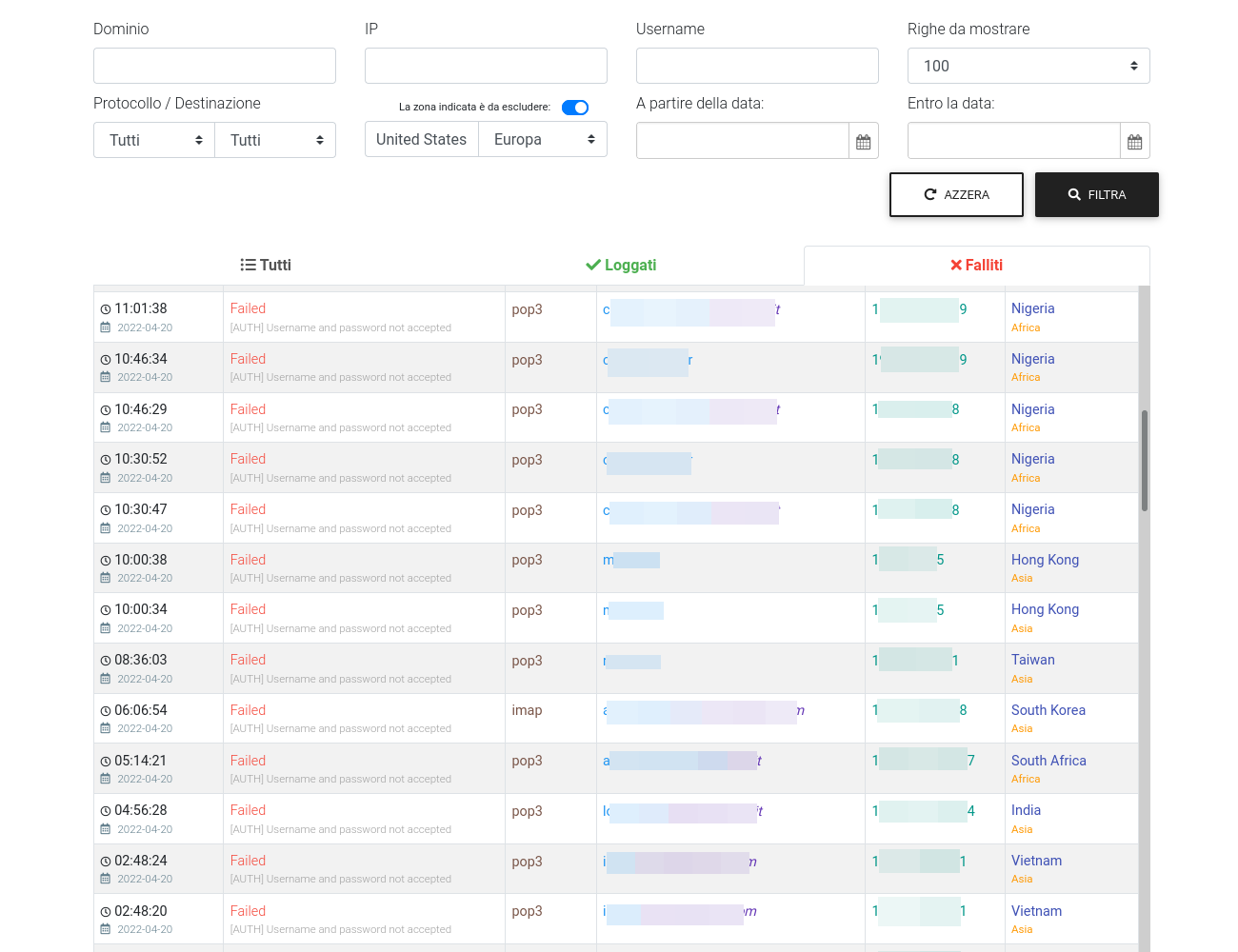Click the green checkmark icon beside Loggati
Screen dimensions: 1238x952
click(593, 265)
